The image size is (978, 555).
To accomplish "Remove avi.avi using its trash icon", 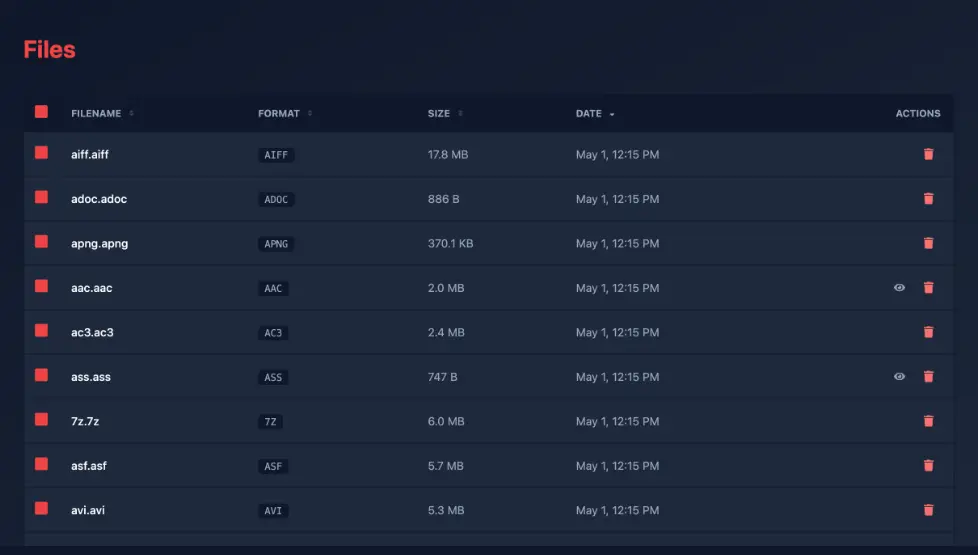I will point(928,510).
